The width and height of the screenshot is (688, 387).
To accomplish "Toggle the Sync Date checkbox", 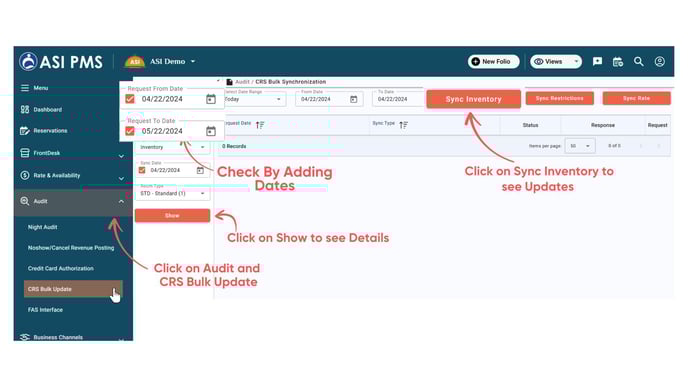I will 142,170.
